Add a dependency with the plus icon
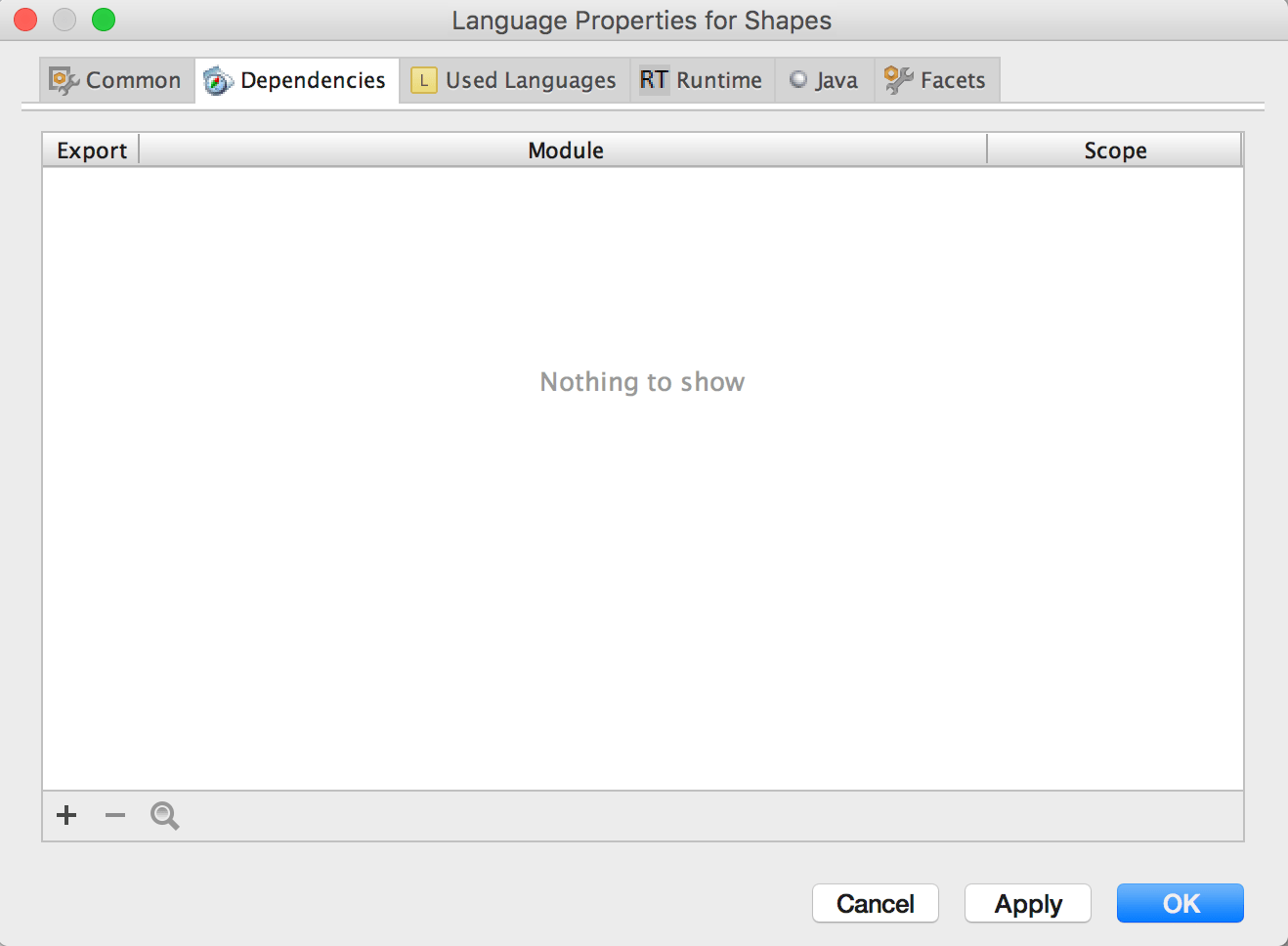The width and height of the screenshot is (1288, 946). [x=66, y=815]
